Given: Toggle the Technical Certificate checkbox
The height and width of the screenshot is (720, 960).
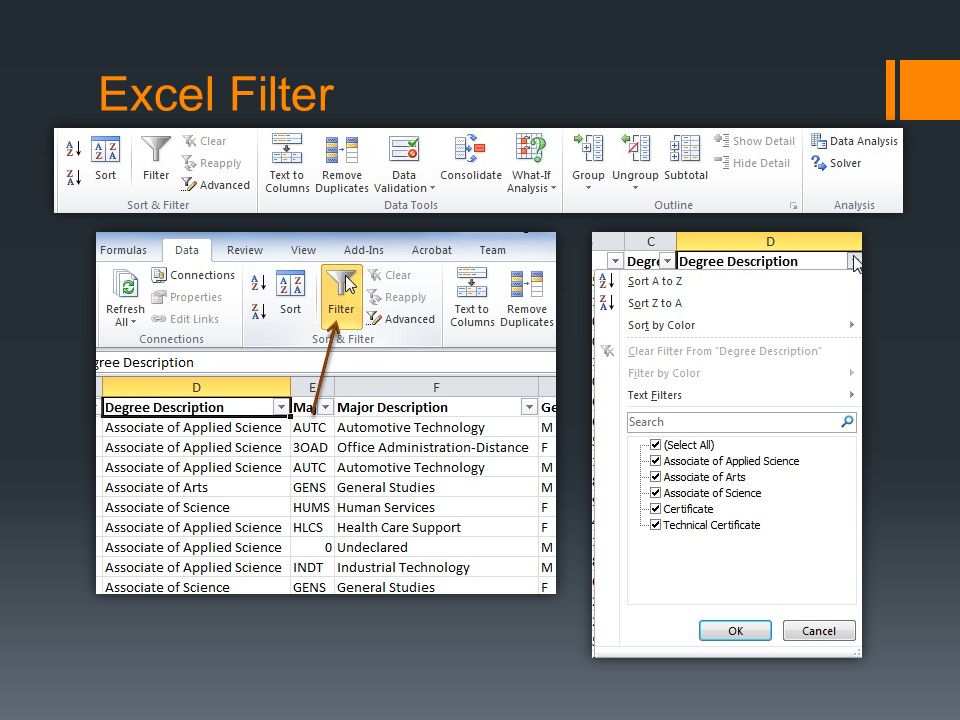Looking at the screenshot, I should coord(655,524).
